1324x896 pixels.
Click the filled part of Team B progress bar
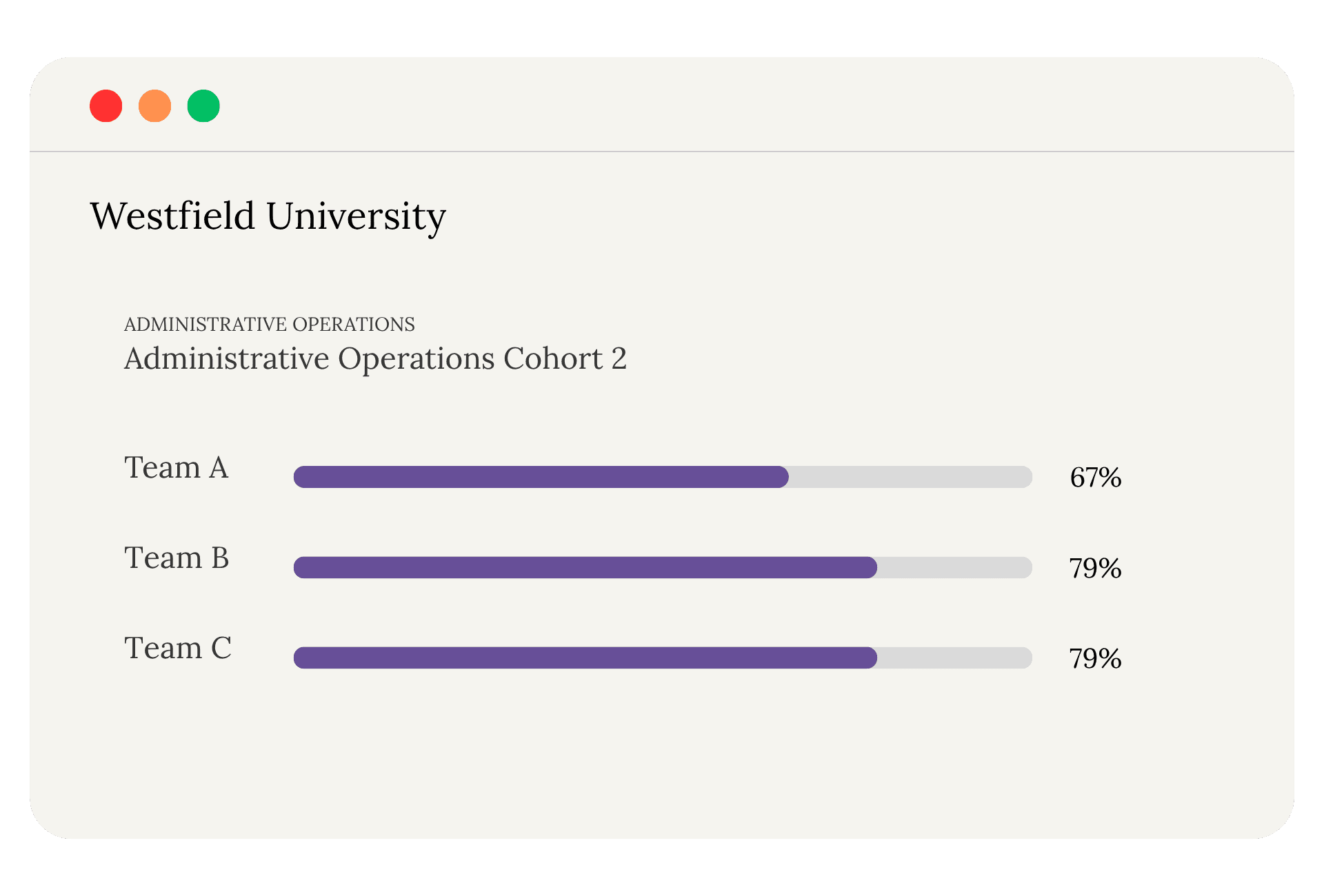coord(585,567)
